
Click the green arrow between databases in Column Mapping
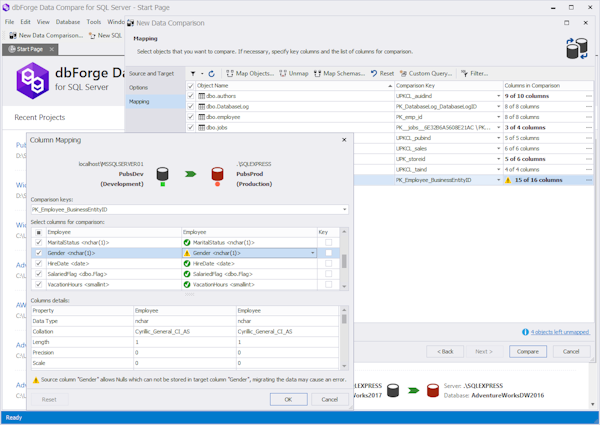[190, 174]
